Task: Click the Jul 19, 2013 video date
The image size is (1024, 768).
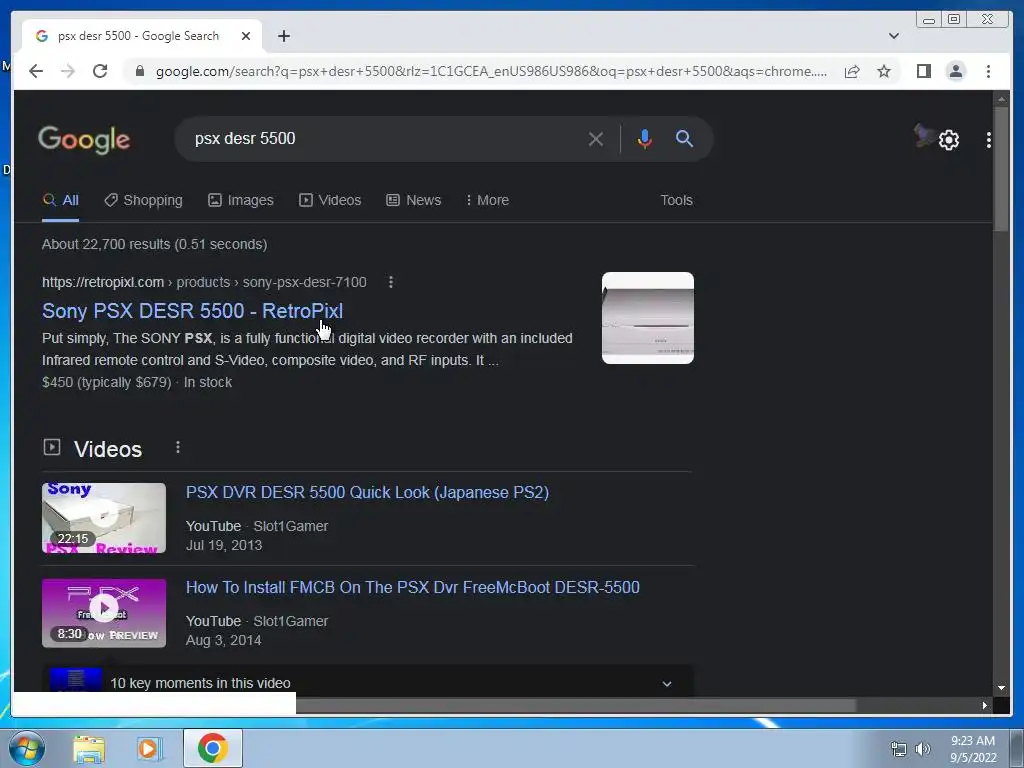Action: coord(224,545)
